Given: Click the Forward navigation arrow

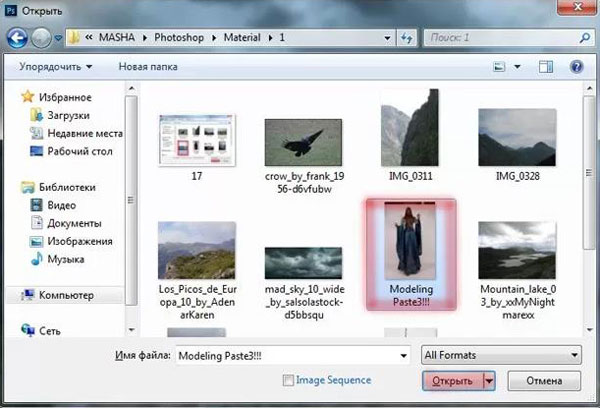Looking at the screenshot, I should pyautogui.click(x=41, y=38).
